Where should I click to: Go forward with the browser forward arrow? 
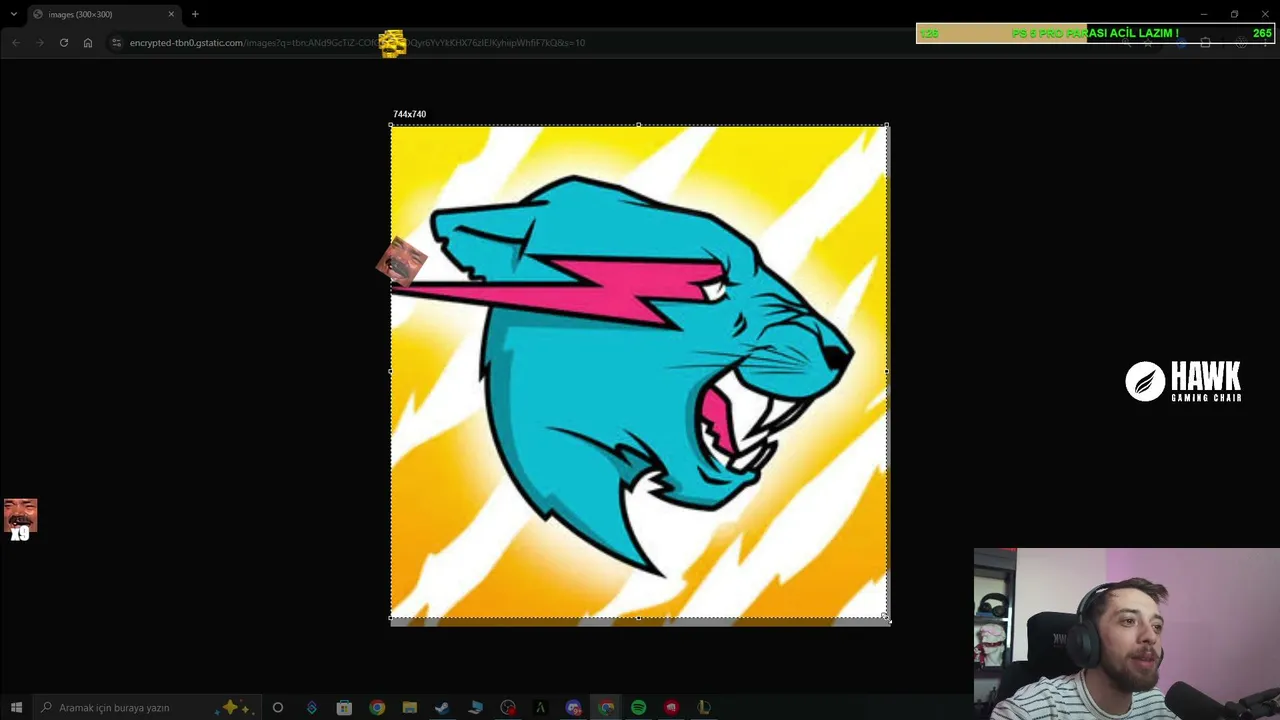40,43
